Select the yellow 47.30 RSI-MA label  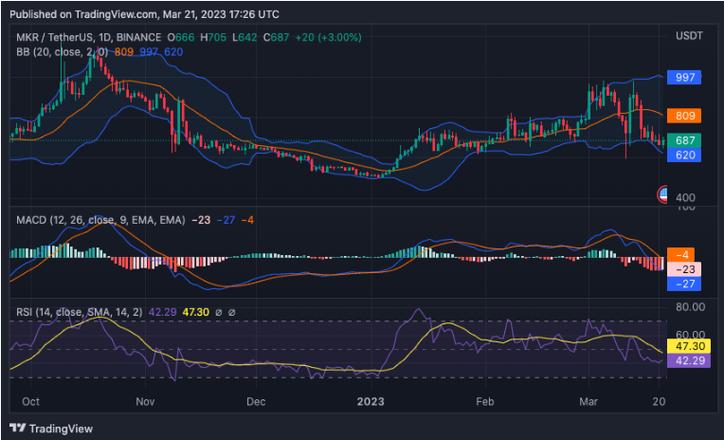[x=689, y=346]
